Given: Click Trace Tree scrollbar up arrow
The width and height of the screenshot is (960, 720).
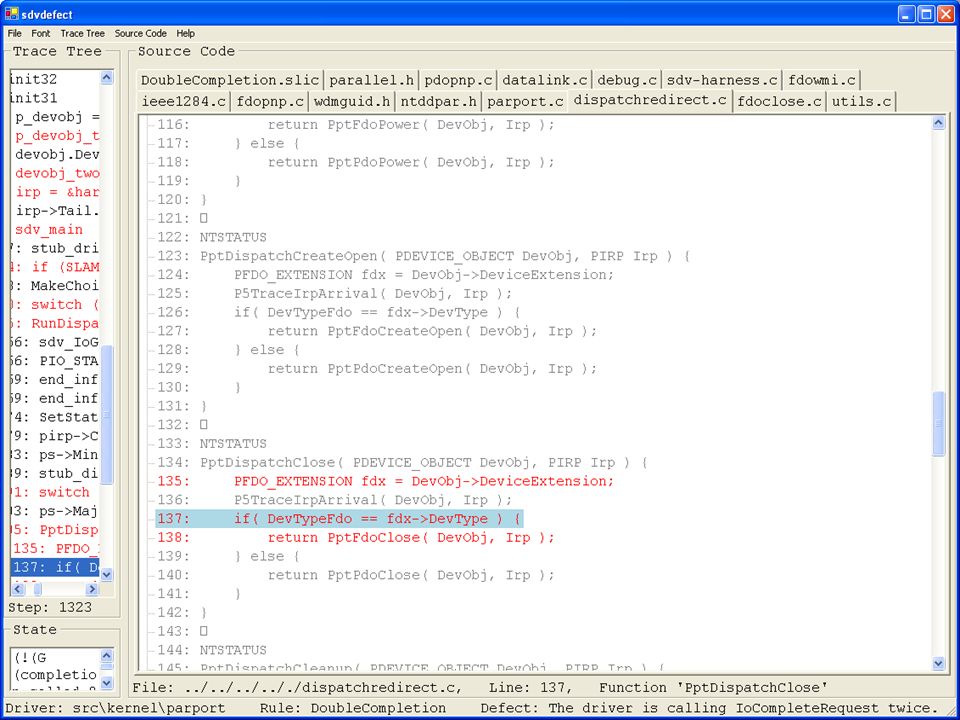Looking at the screenshot, I should coord(107,78).
